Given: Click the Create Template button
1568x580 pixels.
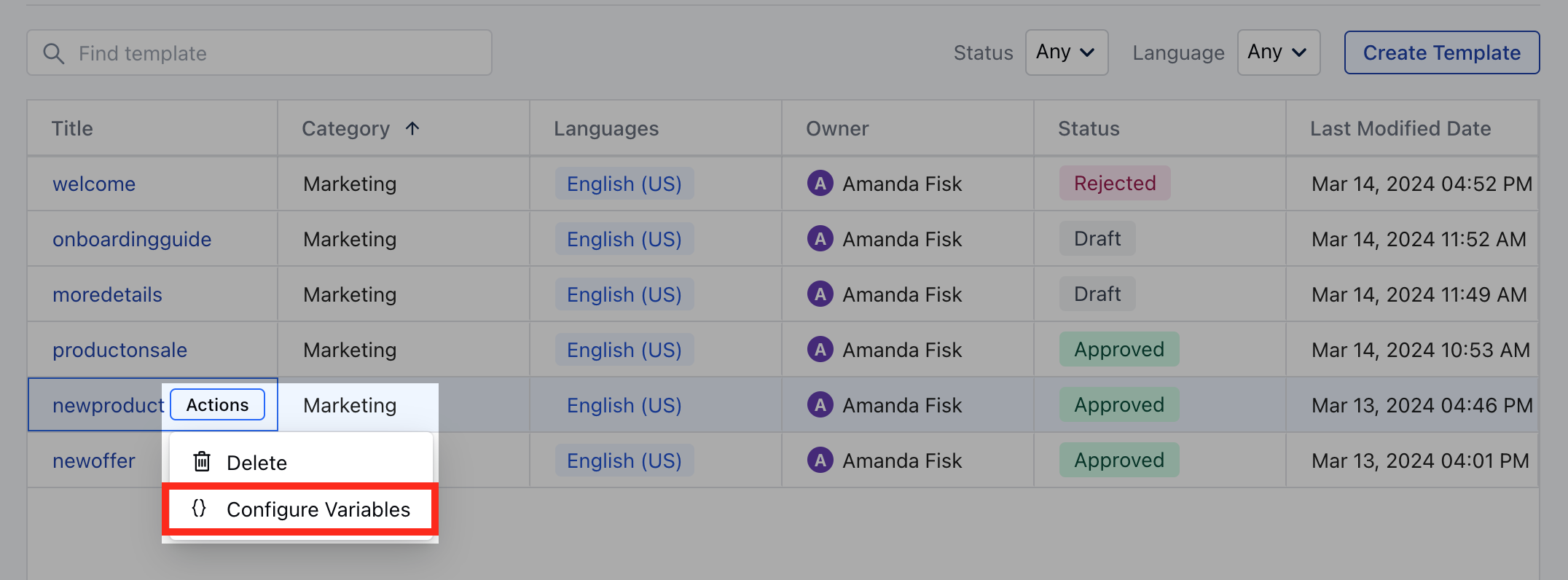Looking at the screenshot, I should [x=1442, y=52].
